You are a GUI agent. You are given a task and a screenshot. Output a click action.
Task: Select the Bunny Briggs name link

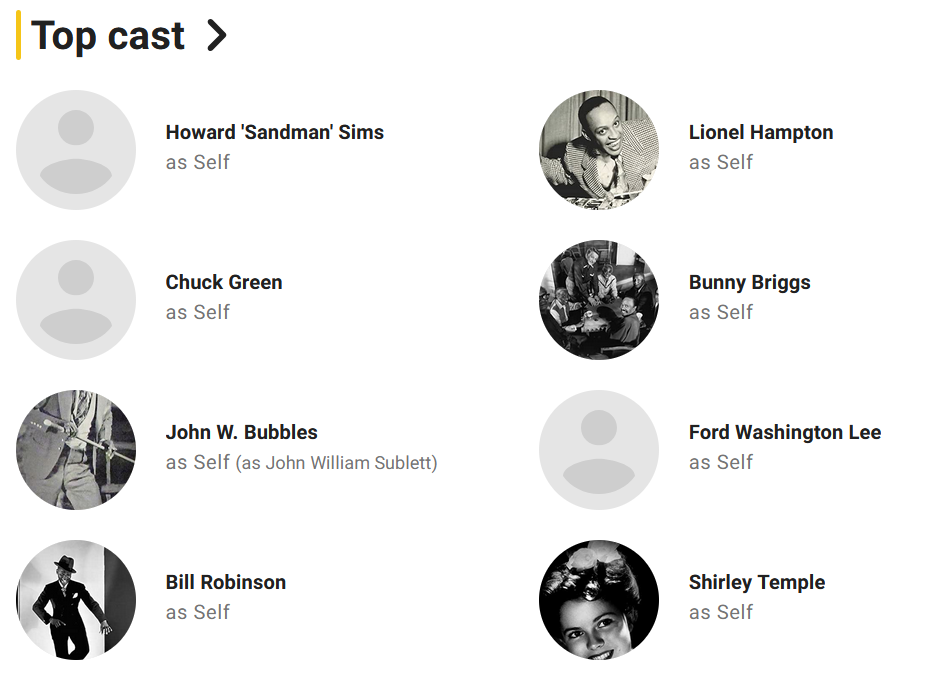[x=750, y=282]
